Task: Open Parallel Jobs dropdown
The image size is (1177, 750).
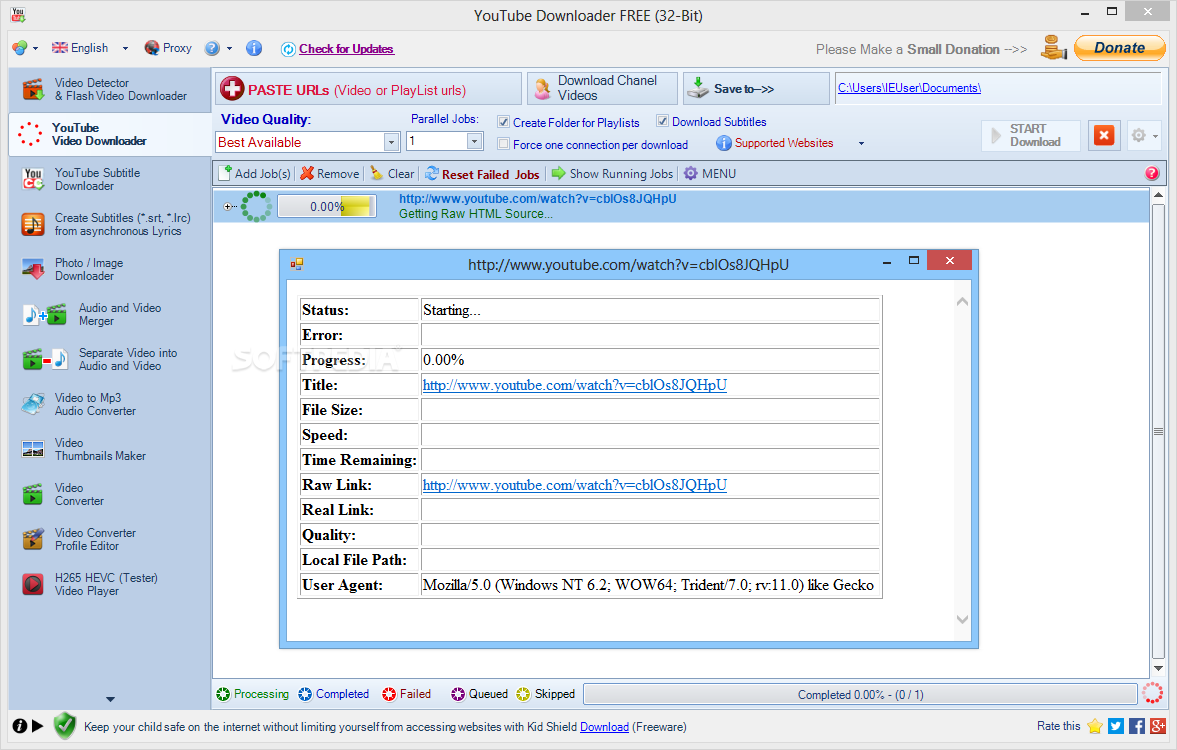Action: (x=474, y=141)
